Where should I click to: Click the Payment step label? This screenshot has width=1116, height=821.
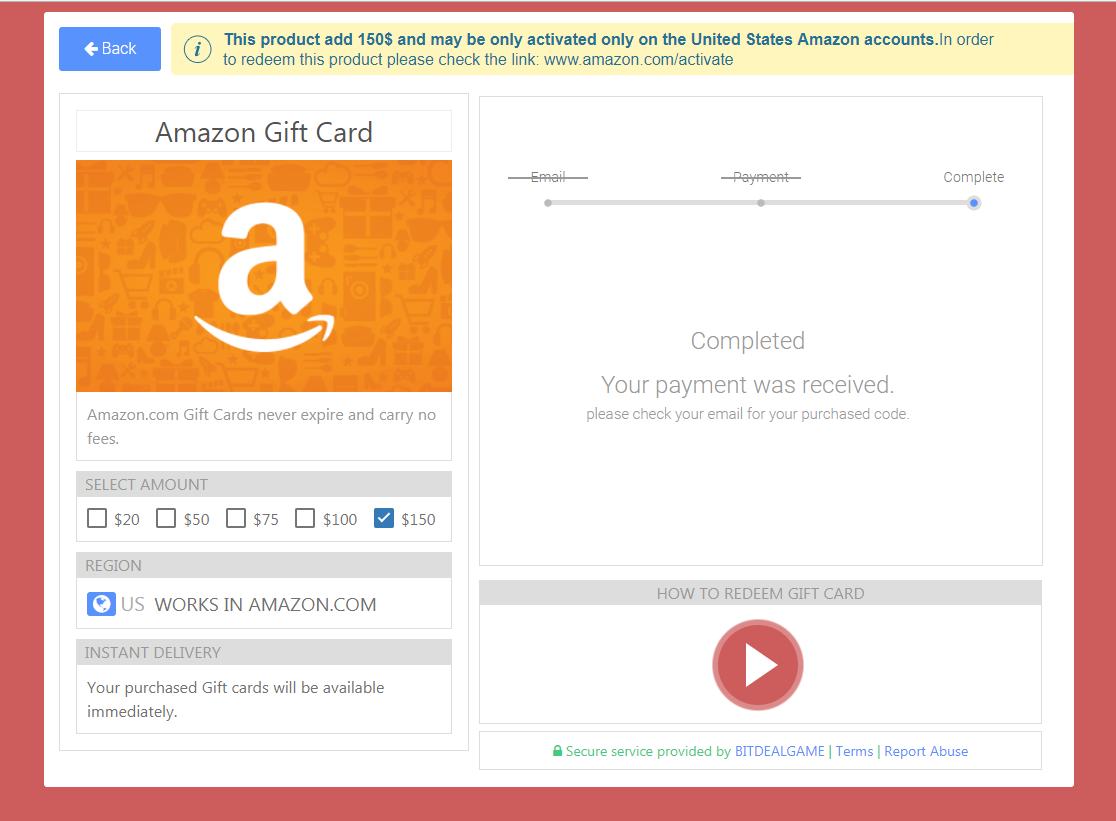(761, 177)
